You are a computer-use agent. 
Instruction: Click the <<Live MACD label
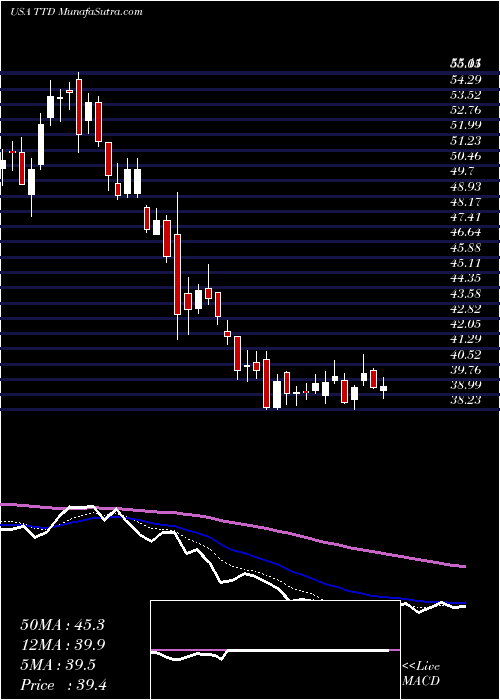(421, 674)
